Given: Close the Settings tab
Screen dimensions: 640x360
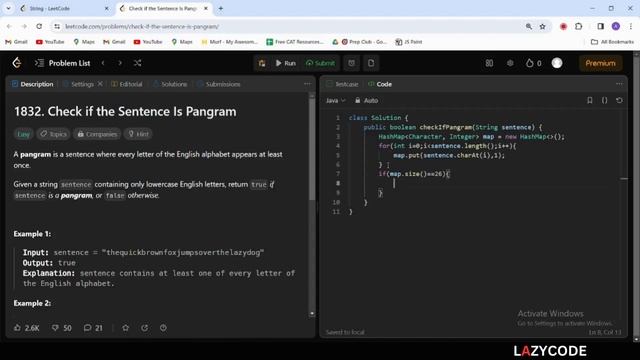Looking at the screenshot, I should click(x=100, y=84).
